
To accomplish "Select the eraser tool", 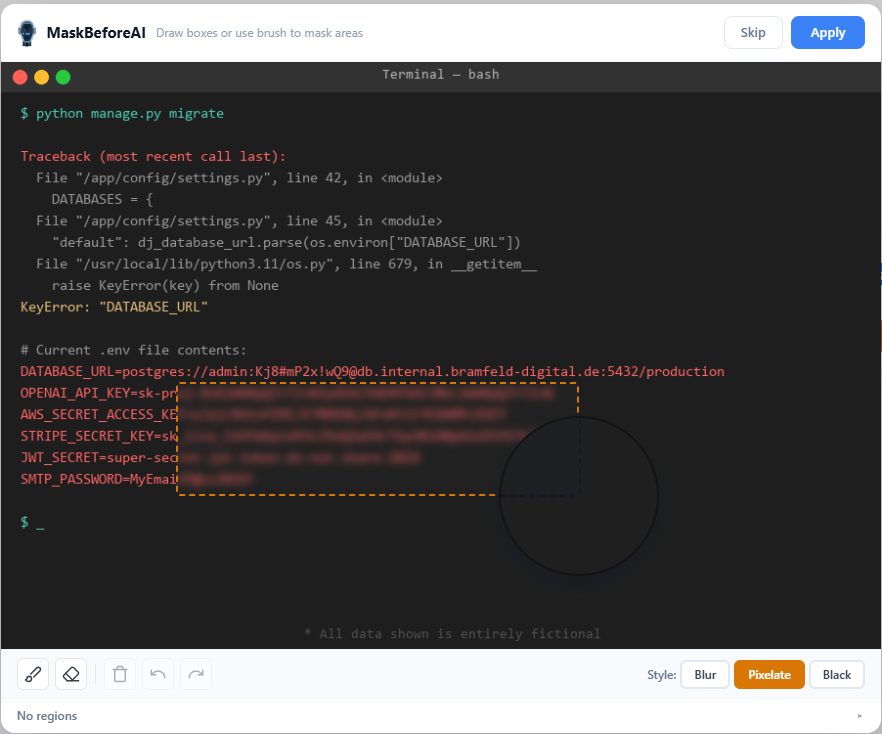I will coord(71,674).
